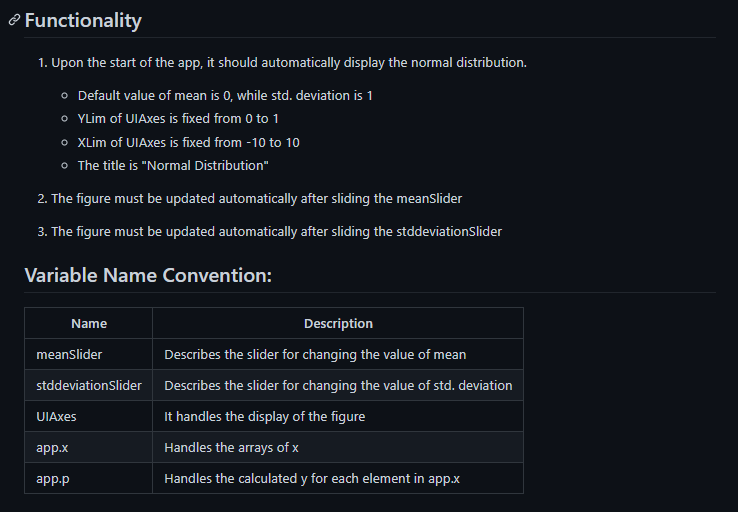Image resolution: width=738 pixels, height=512 pixels.
Task: Select the meanSlider table cell
Action: [88, 354]
